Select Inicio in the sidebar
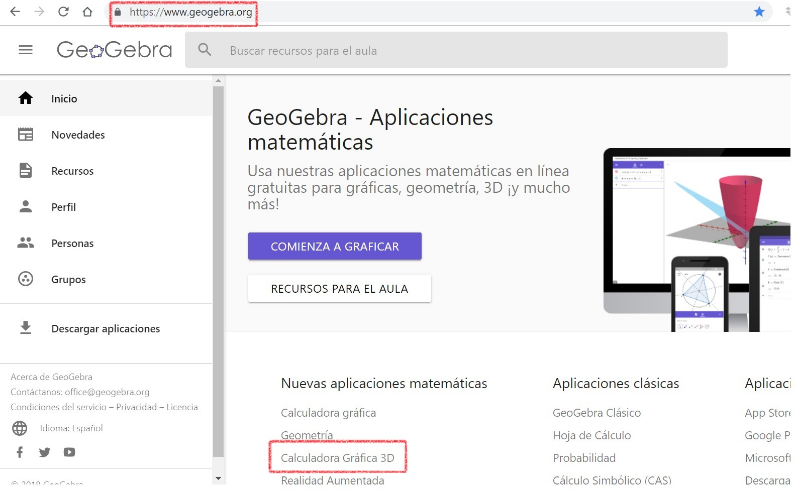This screenshot has width=800, height=492. (x=106, y=99)
